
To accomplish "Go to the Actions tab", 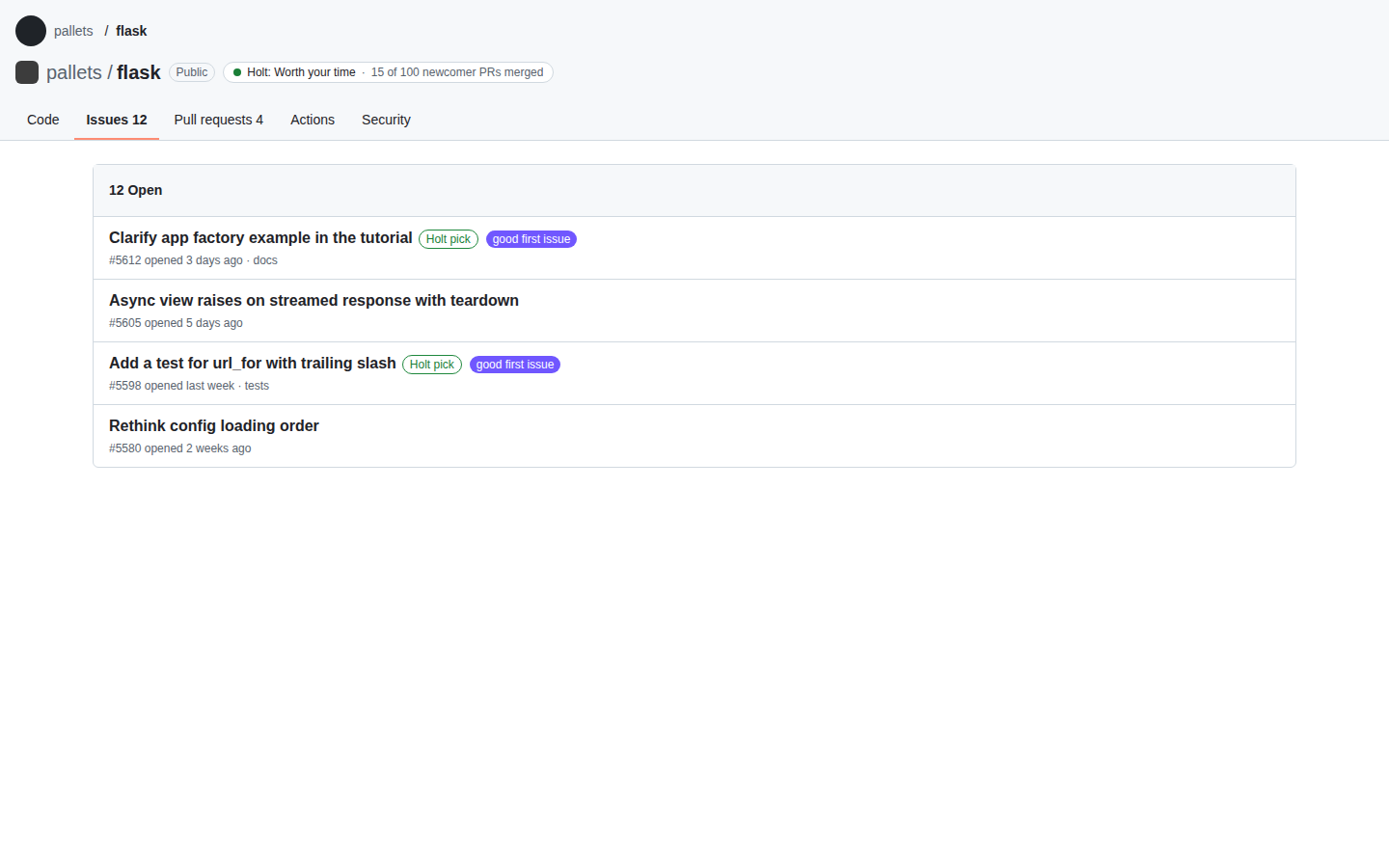I will tap(313, 120).
